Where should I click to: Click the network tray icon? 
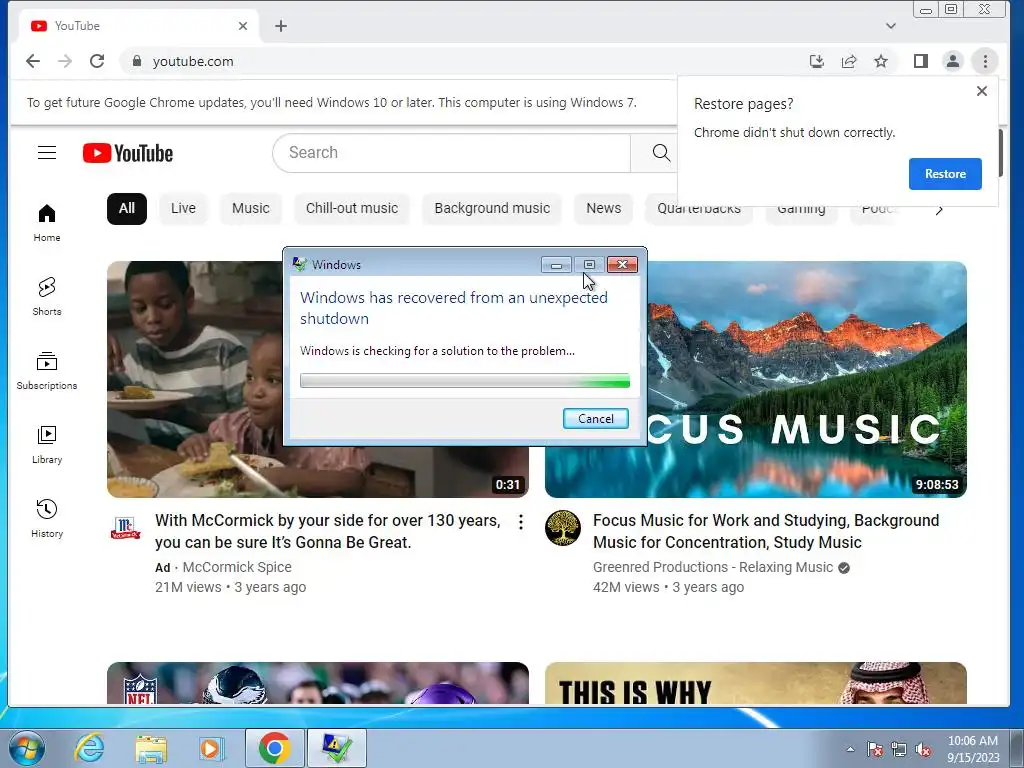(x=899, y=749)
